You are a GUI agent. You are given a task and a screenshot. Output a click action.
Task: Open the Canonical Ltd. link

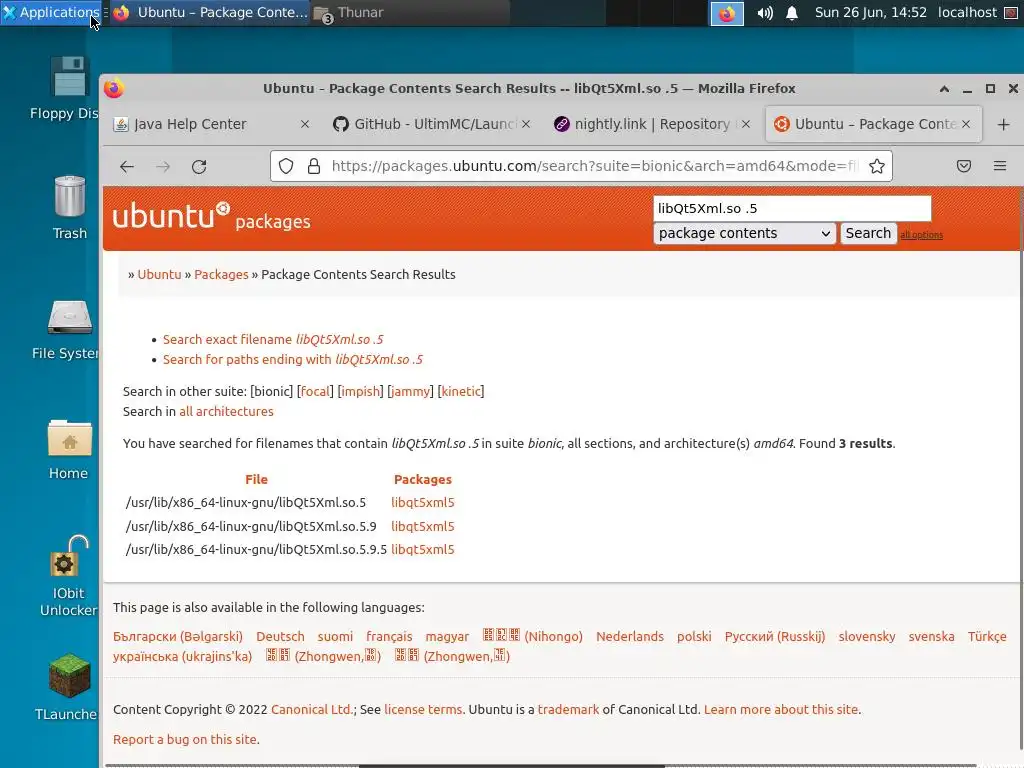tap(312, 709)
